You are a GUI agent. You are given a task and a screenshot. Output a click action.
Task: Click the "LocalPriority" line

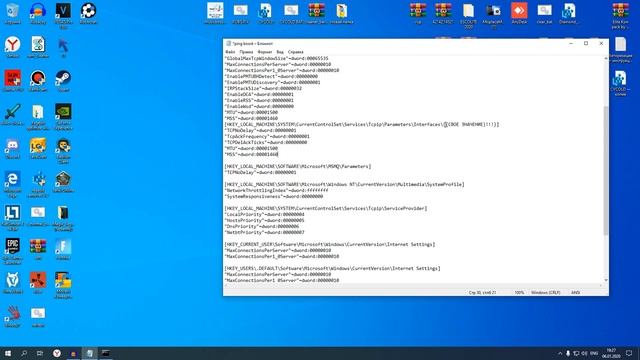[x=264, y=214]
